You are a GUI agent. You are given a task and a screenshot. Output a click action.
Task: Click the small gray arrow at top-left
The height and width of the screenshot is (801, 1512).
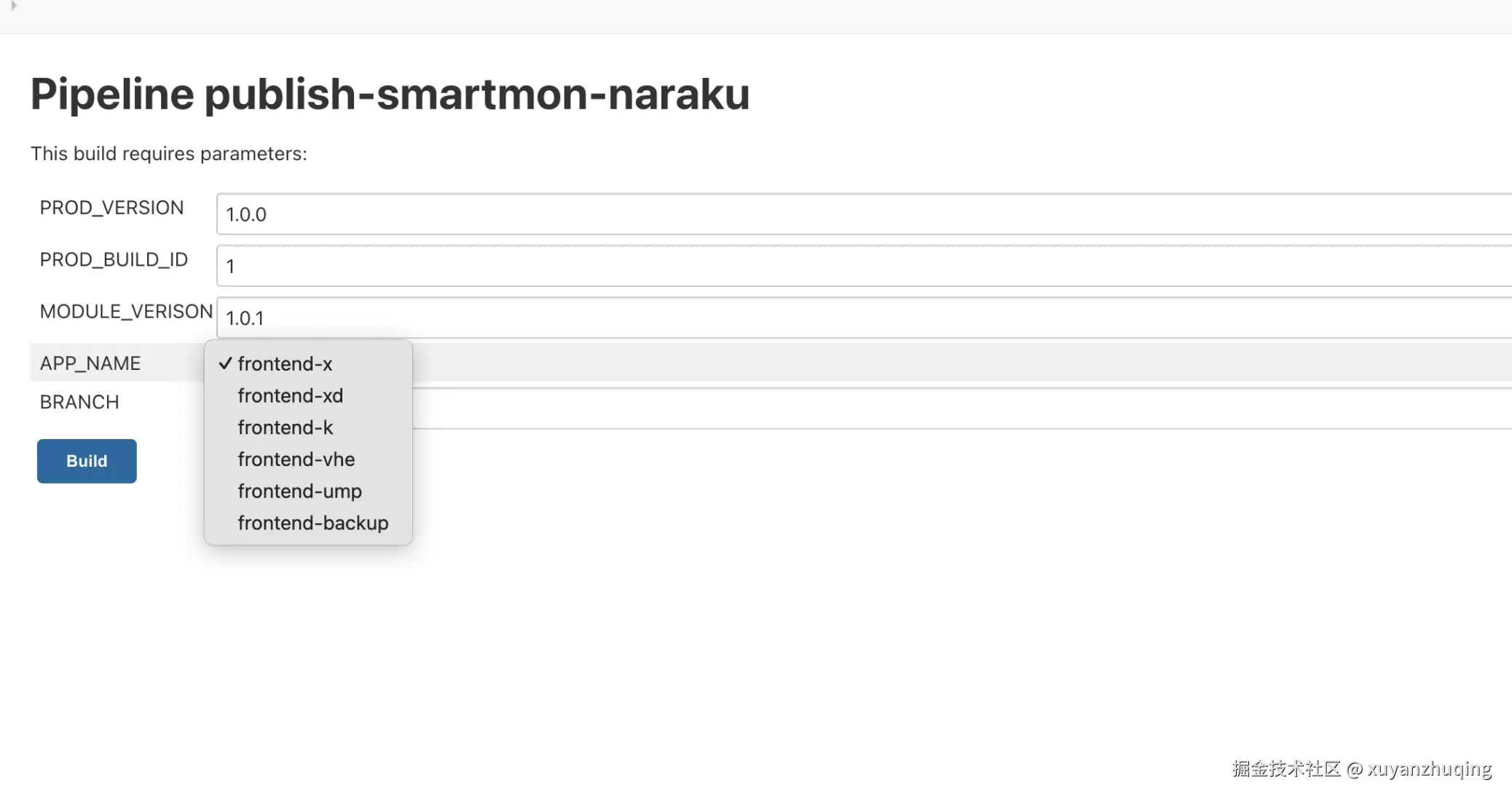(x=13, y=6)
